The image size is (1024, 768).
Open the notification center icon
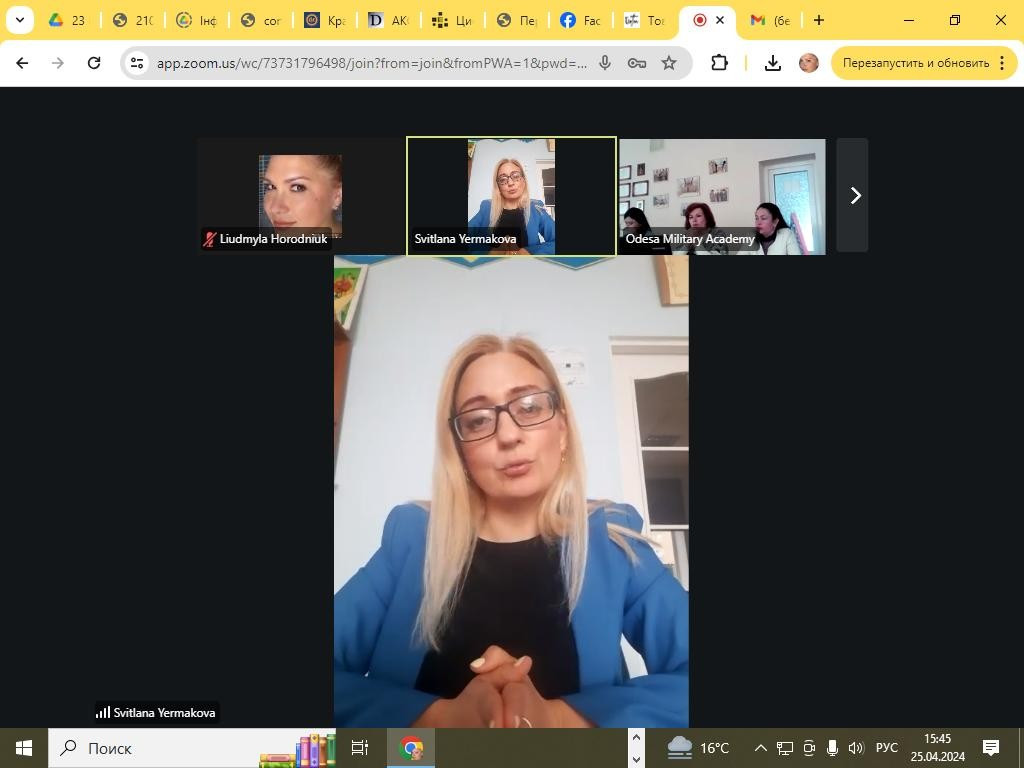(991, 748)
